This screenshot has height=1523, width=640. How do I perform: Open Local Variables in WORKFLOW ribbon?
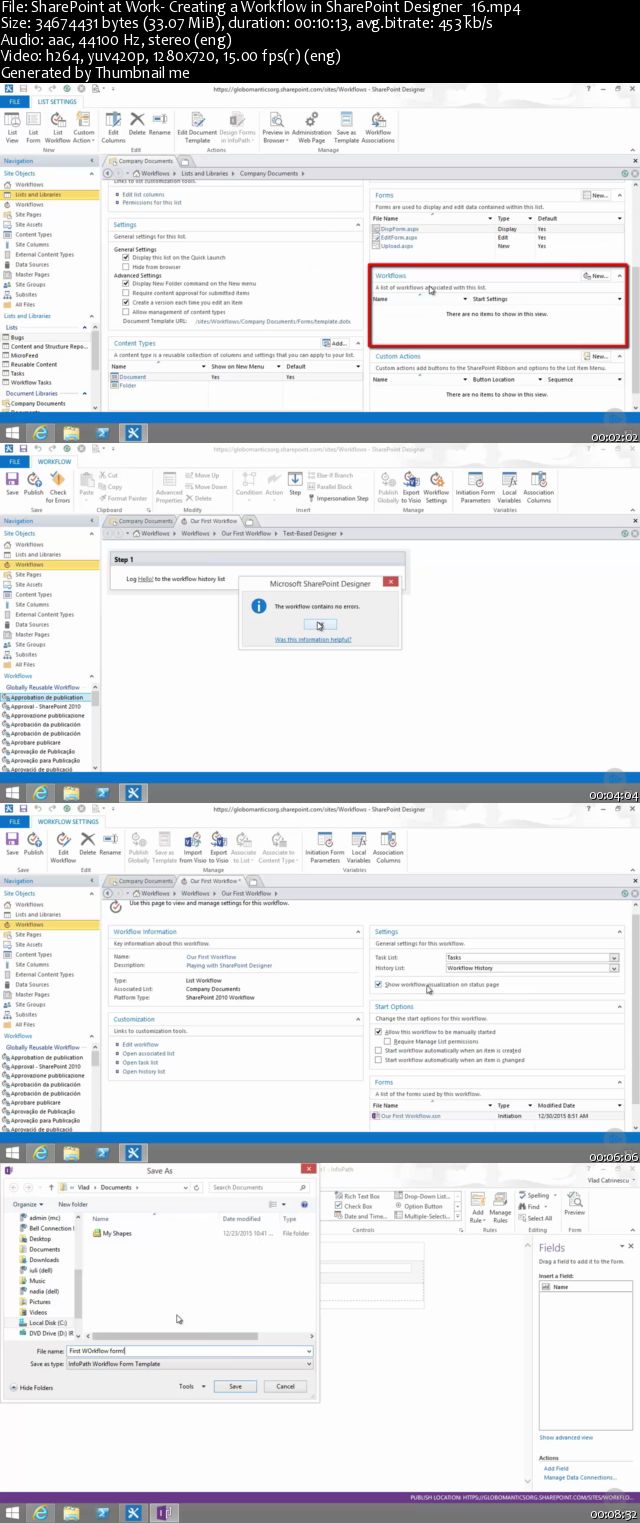click(509, 487)
